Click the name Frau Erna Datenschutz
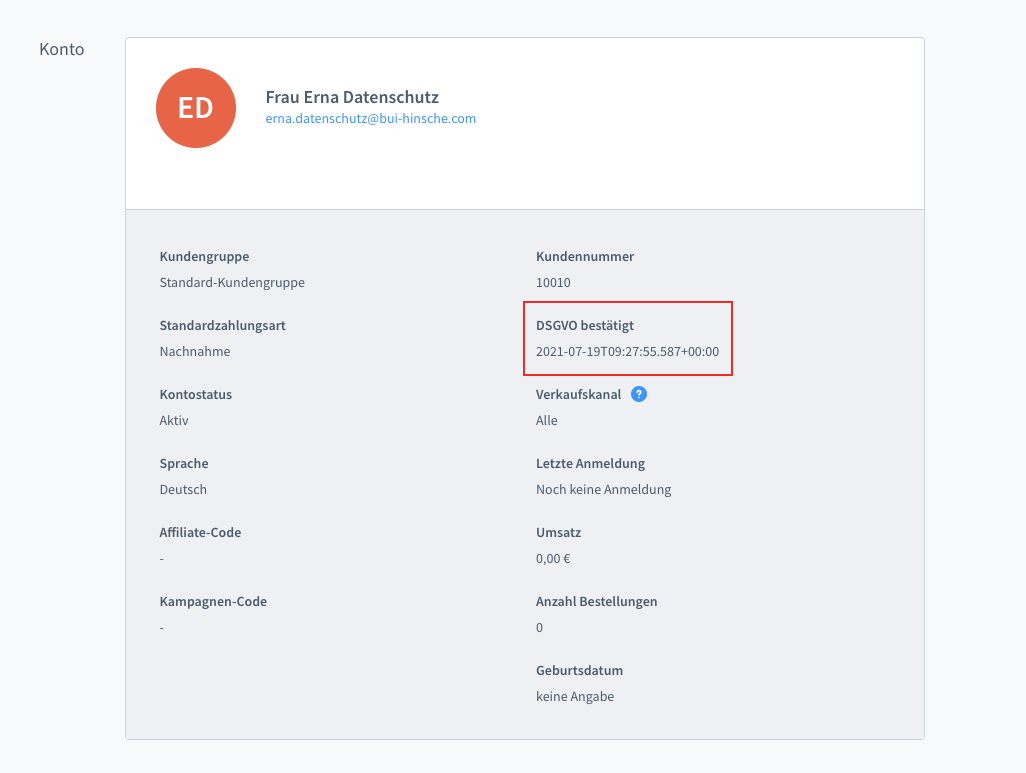 click(352, 97)
